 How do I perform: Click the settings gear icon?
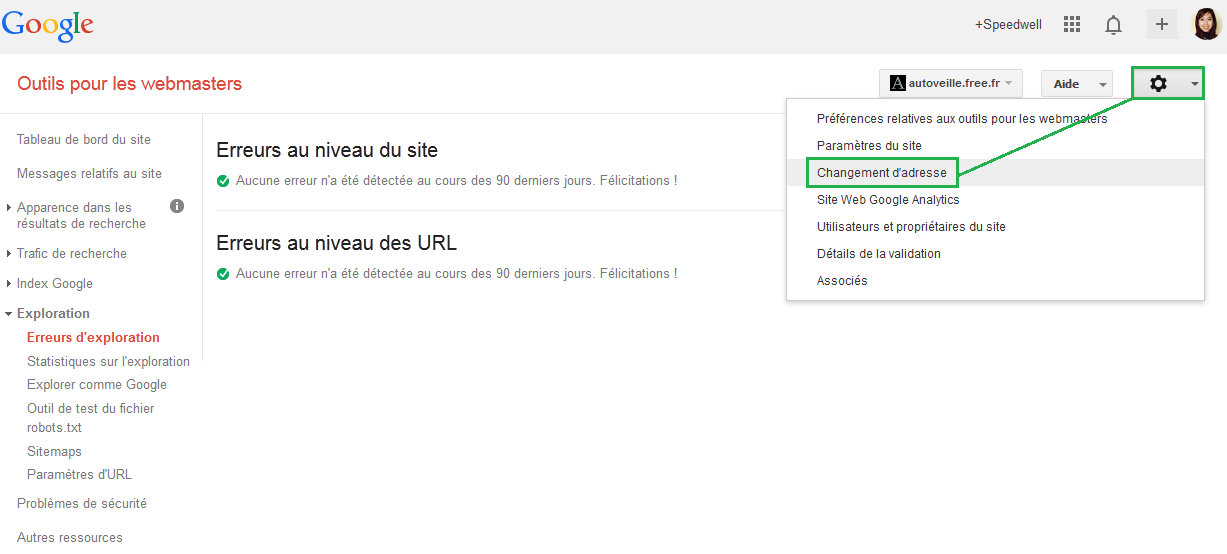[x=1158, y=84]
